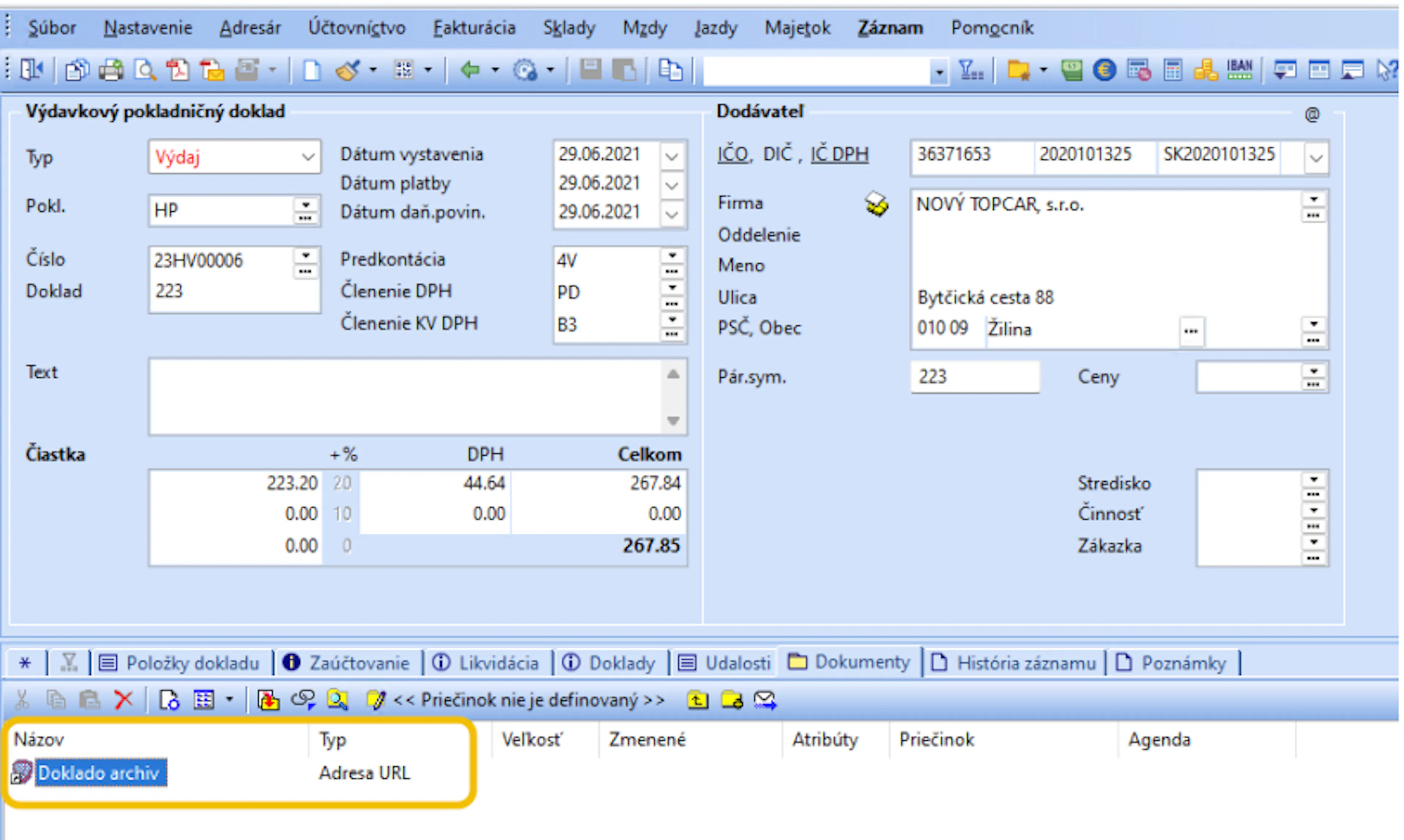Click the exit door icon in the toolbar

tap(31, 70)
